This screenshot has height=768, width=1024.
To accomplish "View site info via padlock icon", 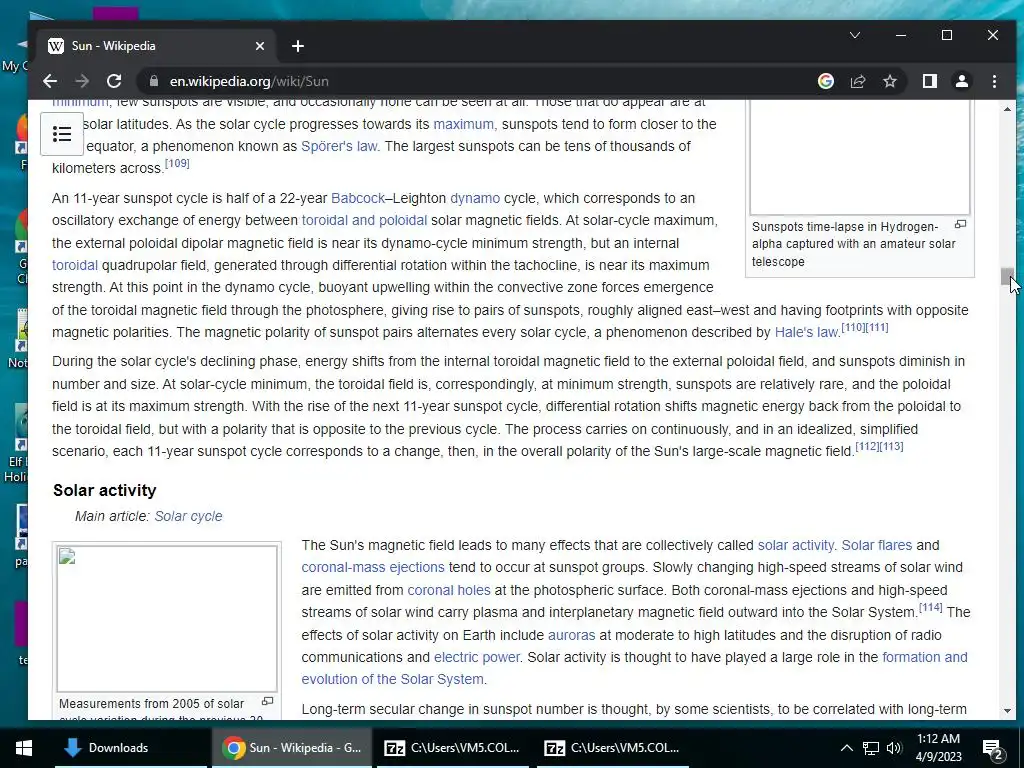I will [154, 81].
